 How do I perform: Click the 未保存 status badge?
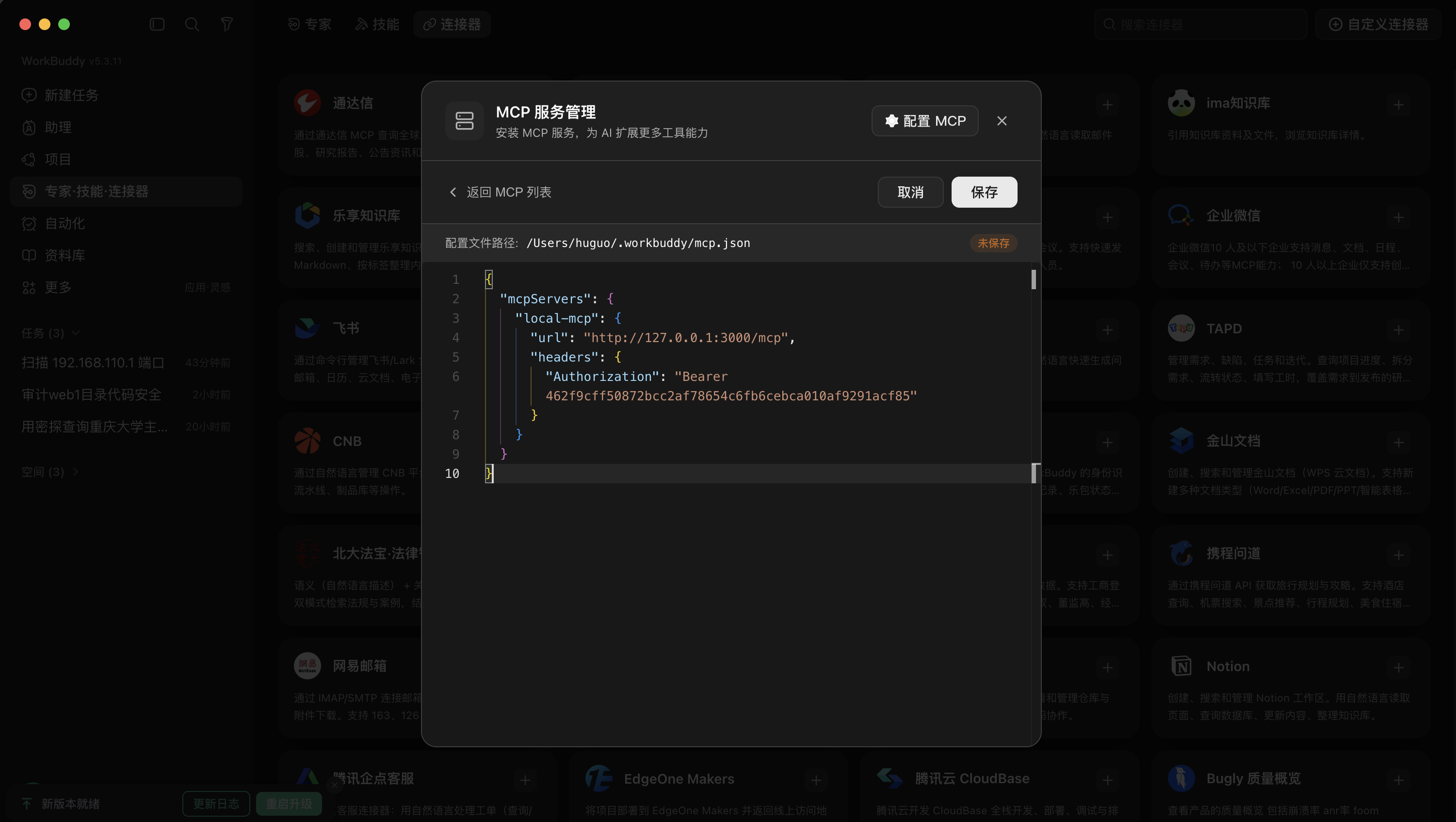pyautogui.click(x=993, y=243)
